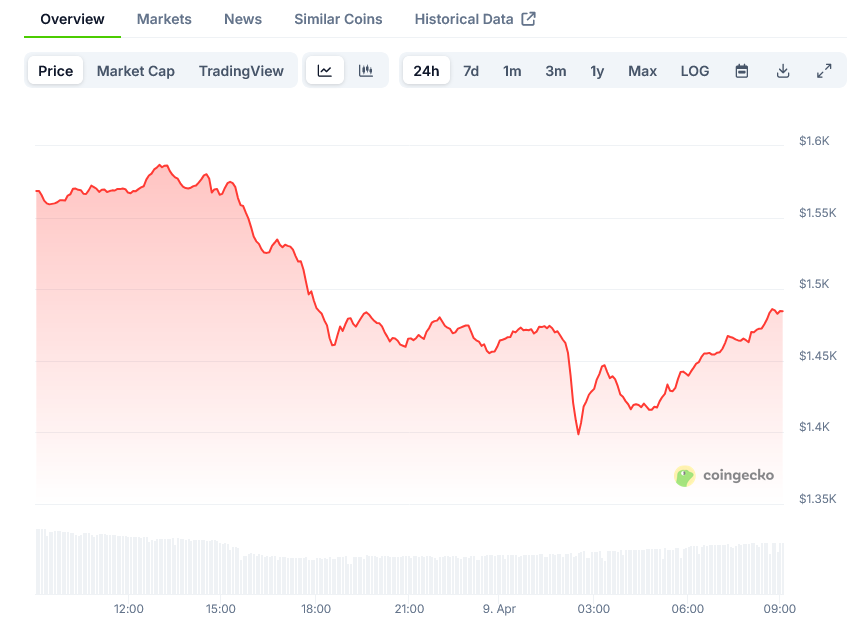
Task: Select the Price chart mode
Action: click(56, 71)
